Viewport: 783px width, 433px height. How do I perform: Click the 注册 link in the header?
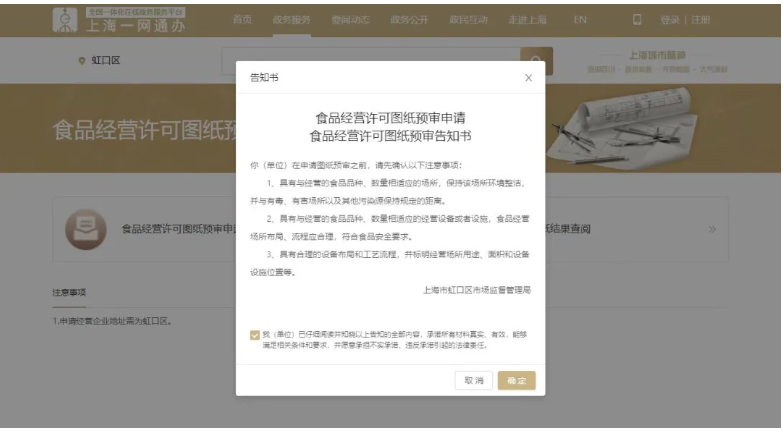click(699, 19)
